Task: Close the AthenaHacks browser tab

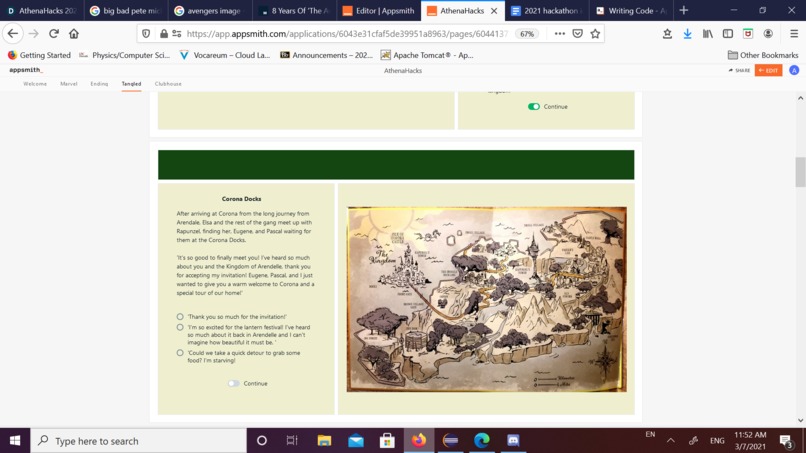Action: click(x=494, y=11)
